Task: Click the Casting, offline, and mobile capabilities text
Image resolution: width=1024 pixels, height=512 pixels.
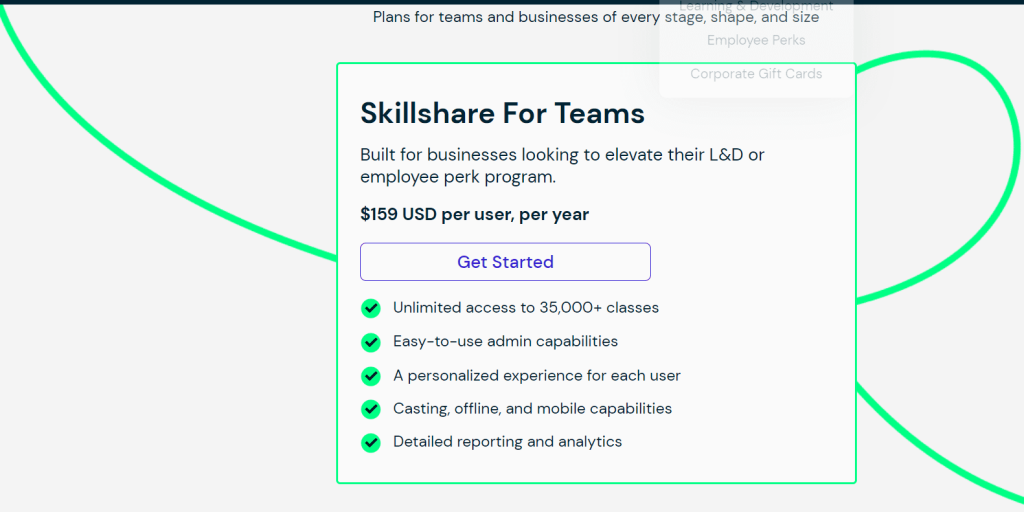Action: [532, 409]
